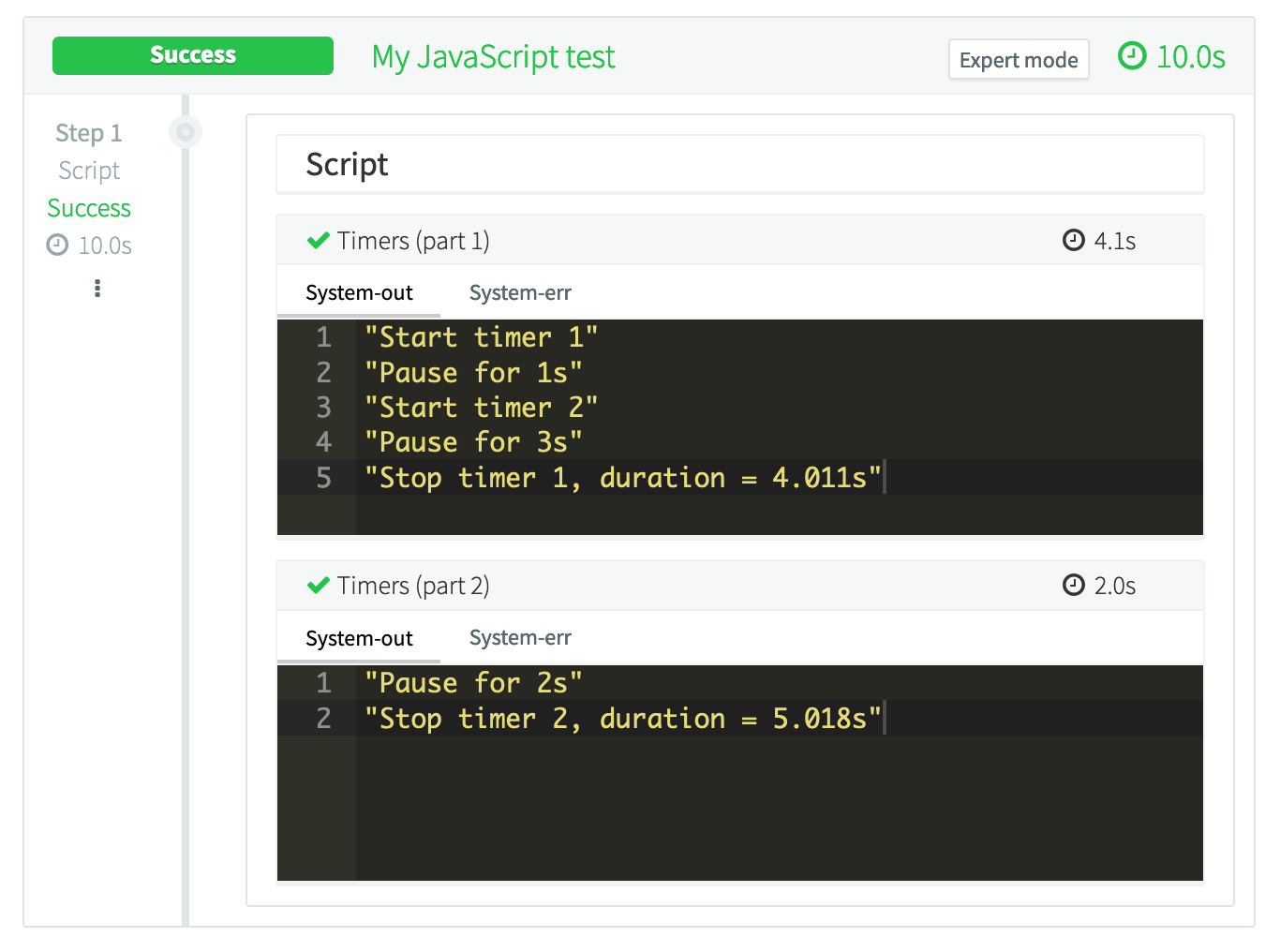The image size is (1280, 952).
Task: Click the Script section heading
Action: tap(347, 165)
